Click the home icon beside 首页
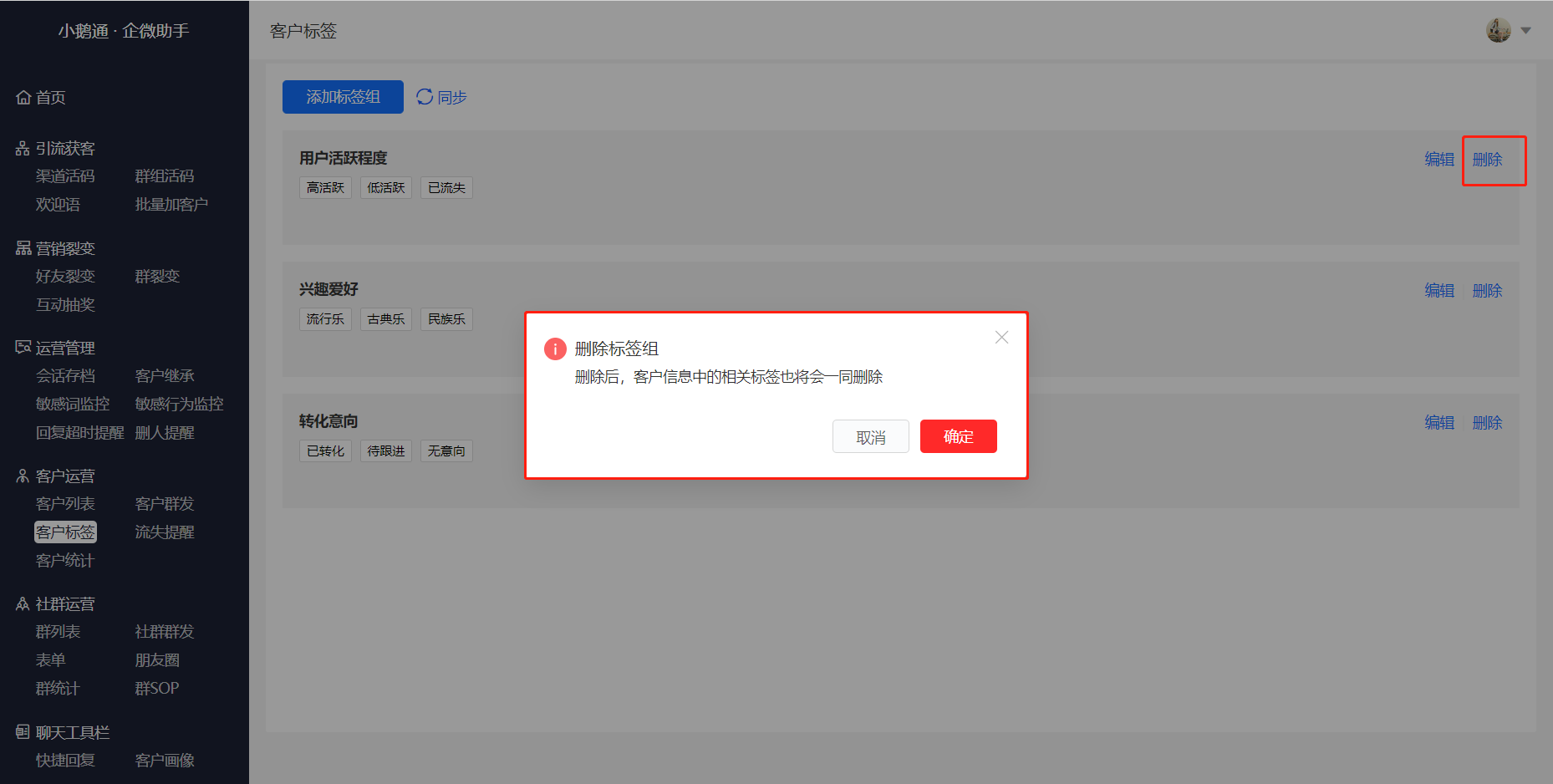Screen dimensions: 1553x784 [x=23, y=98]
